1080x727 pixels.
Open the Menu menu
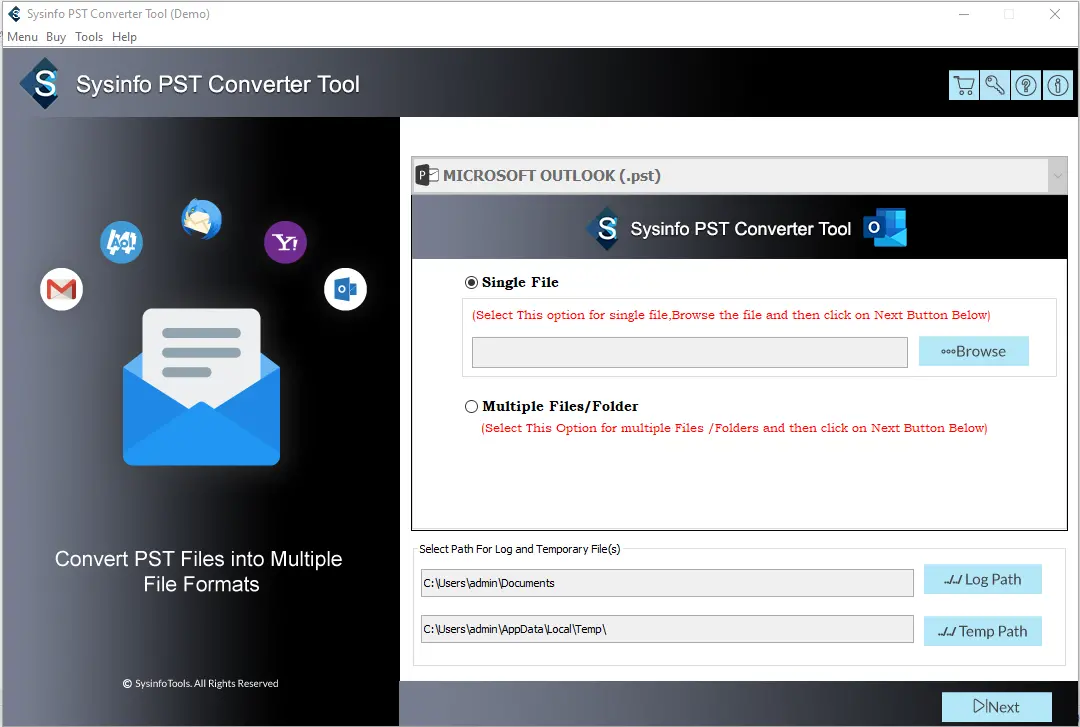pos(22,37)
